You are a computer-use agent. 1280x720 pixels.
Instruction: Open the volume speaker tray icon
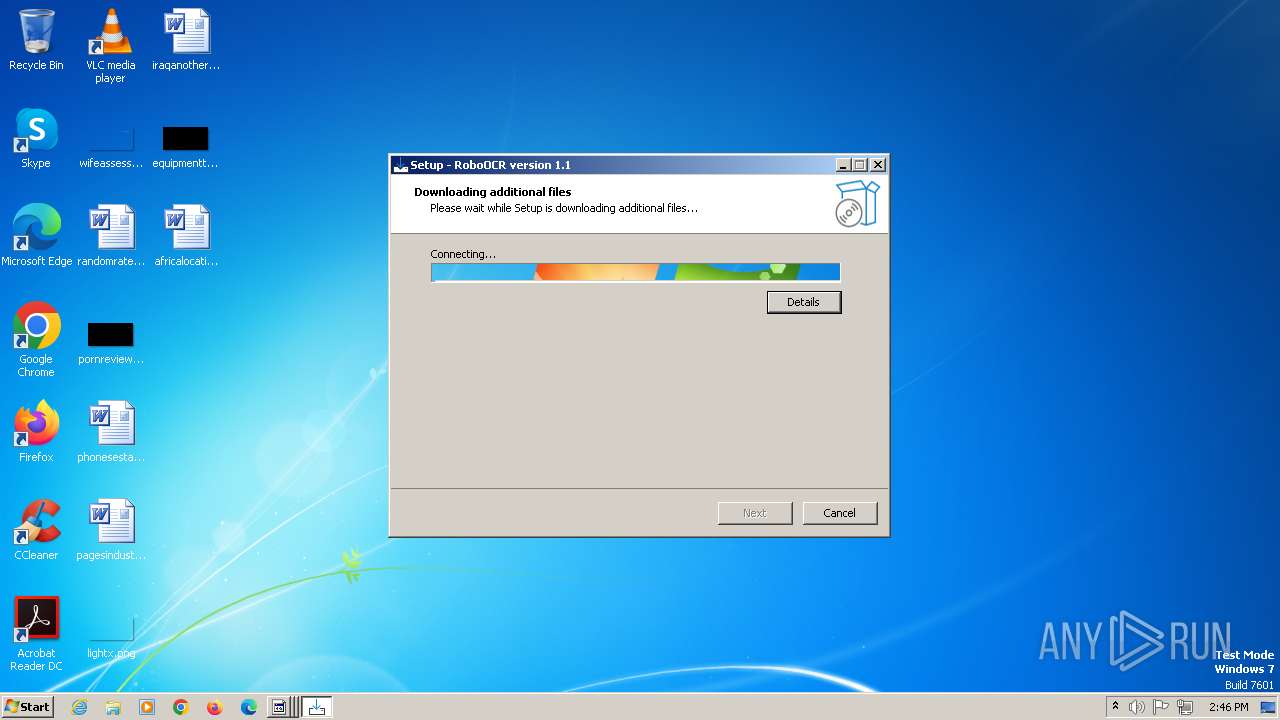coord(1137,707)
